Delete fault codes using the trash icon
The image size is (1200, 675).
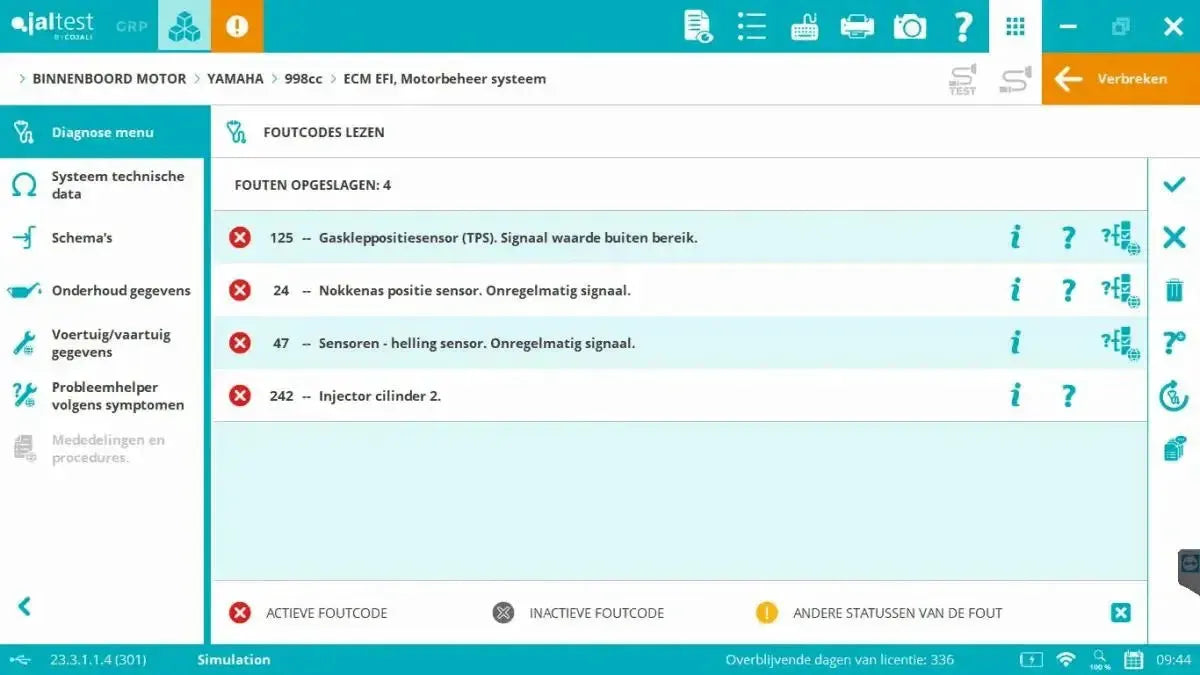[1173, 290]
